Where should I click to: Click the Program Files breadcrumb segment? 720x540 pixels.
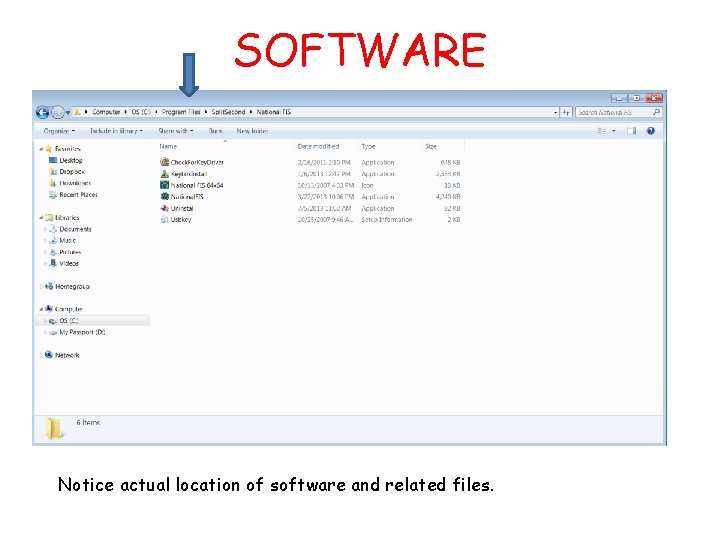(x=181, y=112)
